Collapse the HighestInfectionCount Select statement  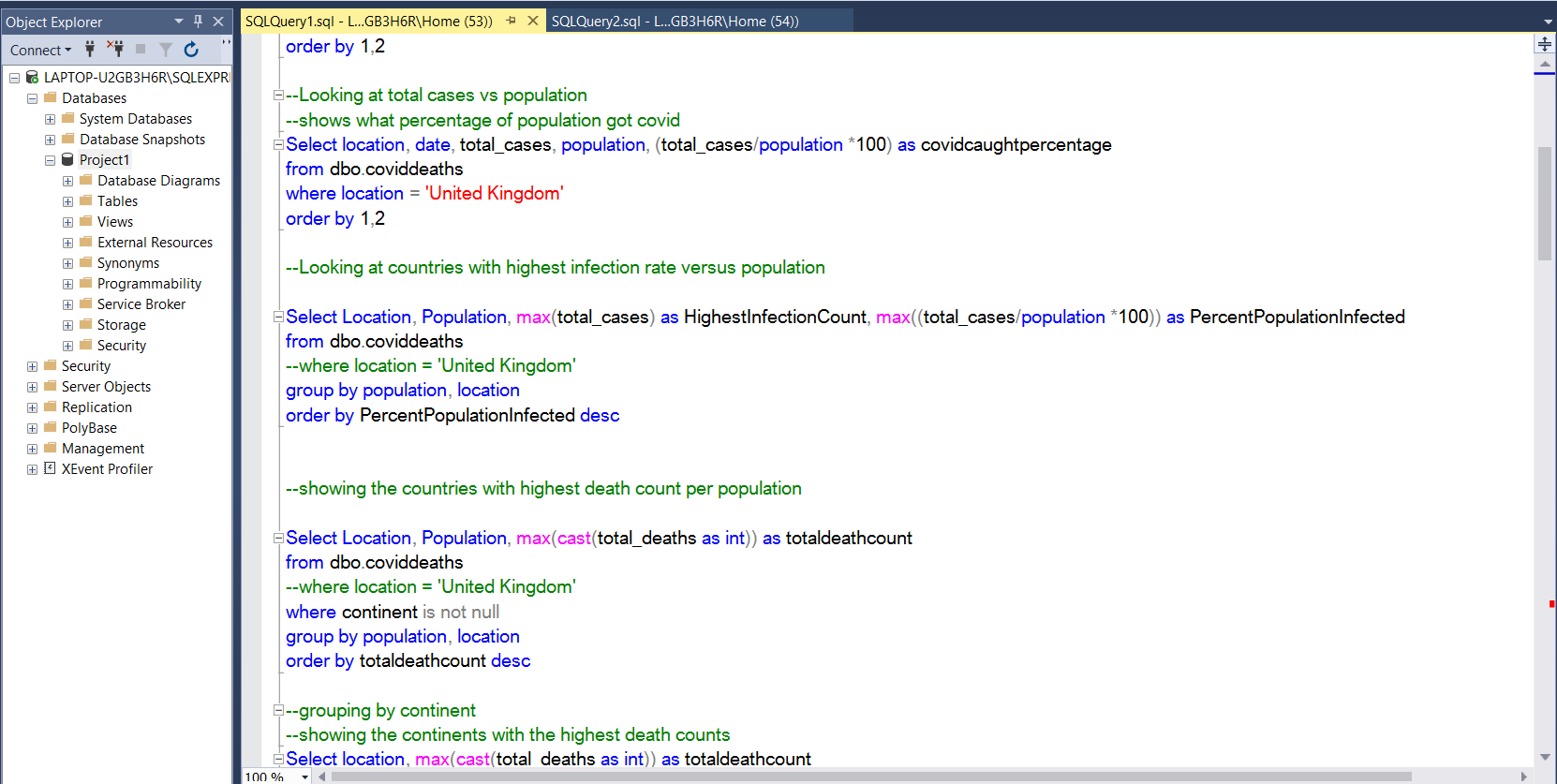pos(278,318)
